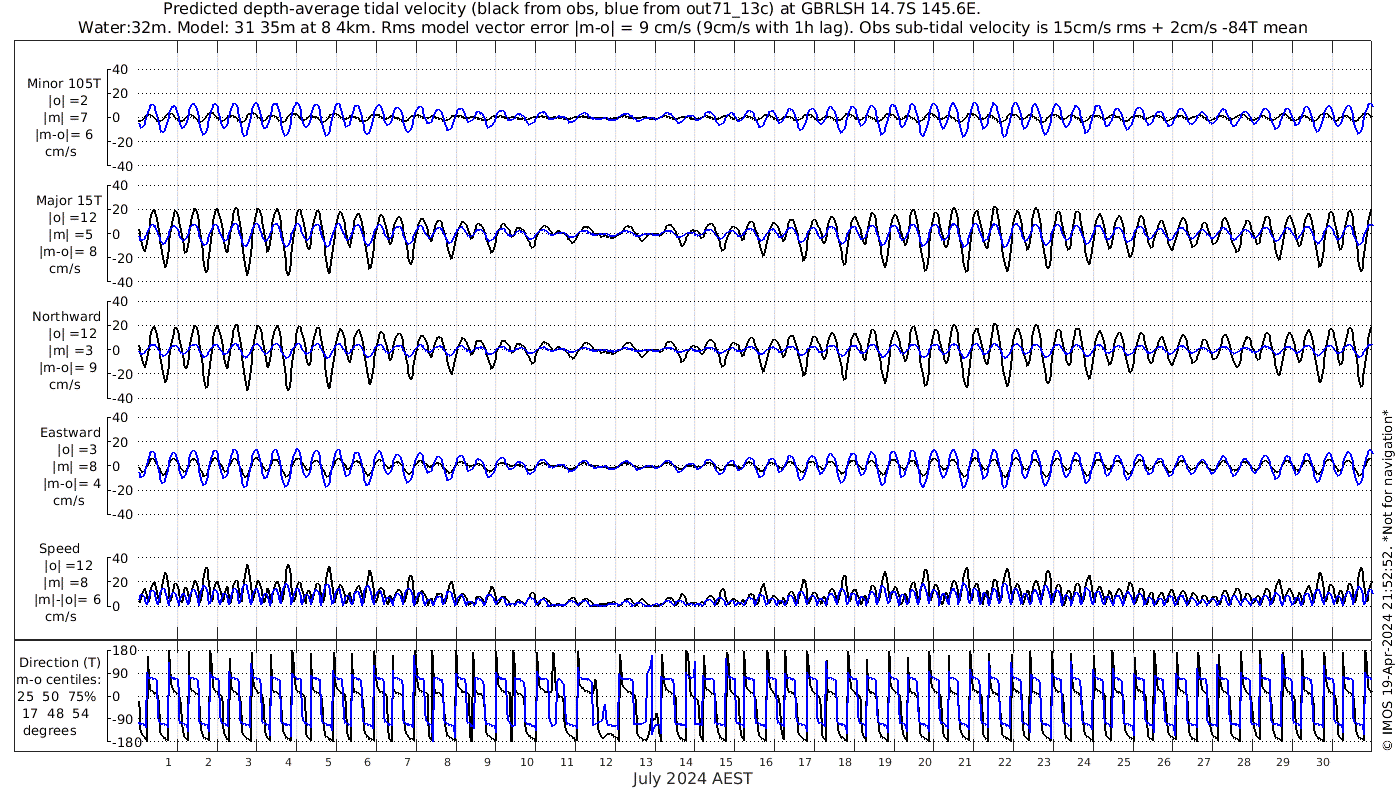
Task: Click day '30' tick on the x-axis
Action: pos(1322,762)
